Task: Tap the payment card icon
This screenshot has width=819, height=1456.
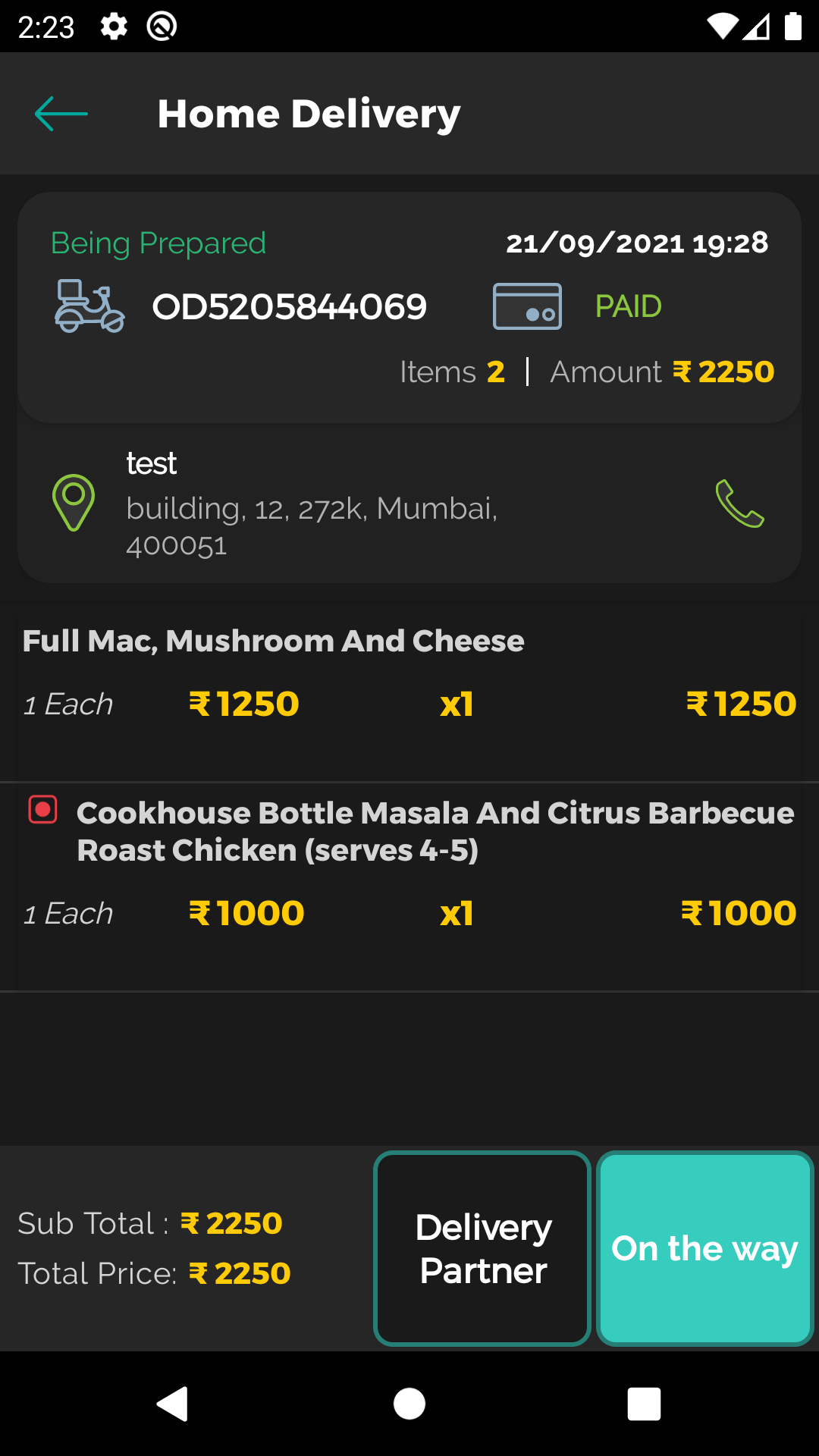Action: pos(527,306)
